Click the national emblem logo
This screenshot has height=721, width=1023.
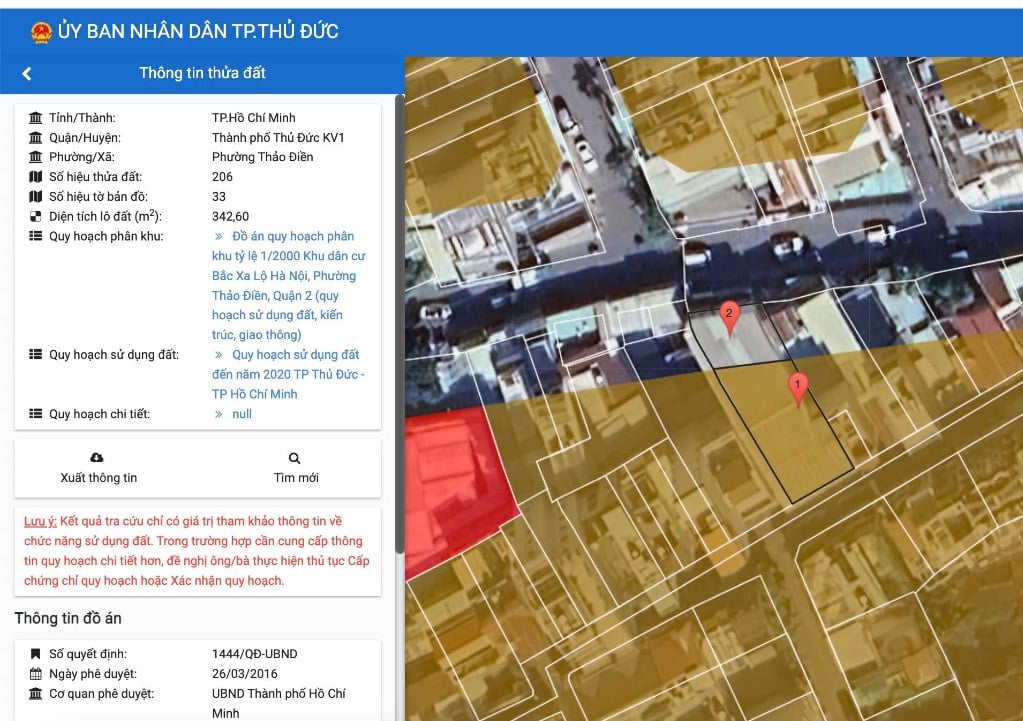pyautogui.click(x=41, y=31)
